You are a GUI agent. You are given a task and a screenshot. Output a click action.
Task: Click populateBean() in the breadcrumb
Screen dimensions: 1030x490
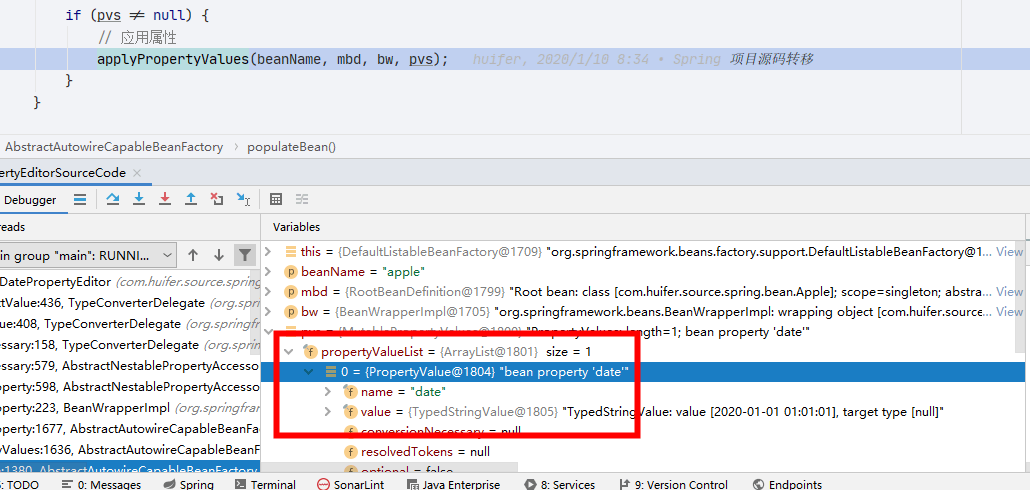point(291,147)
